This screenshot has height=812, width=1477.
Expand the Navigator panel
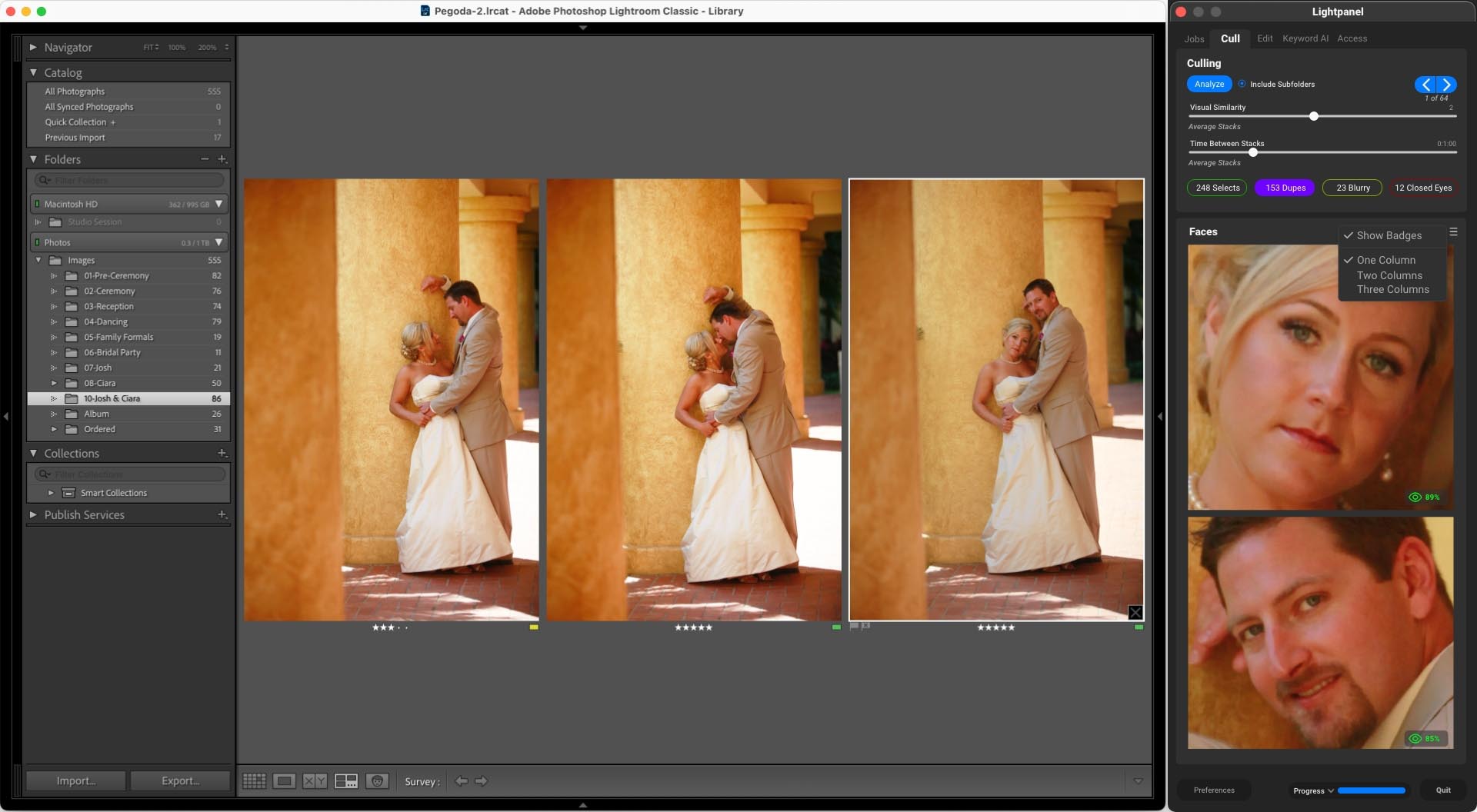pos(33,47)
